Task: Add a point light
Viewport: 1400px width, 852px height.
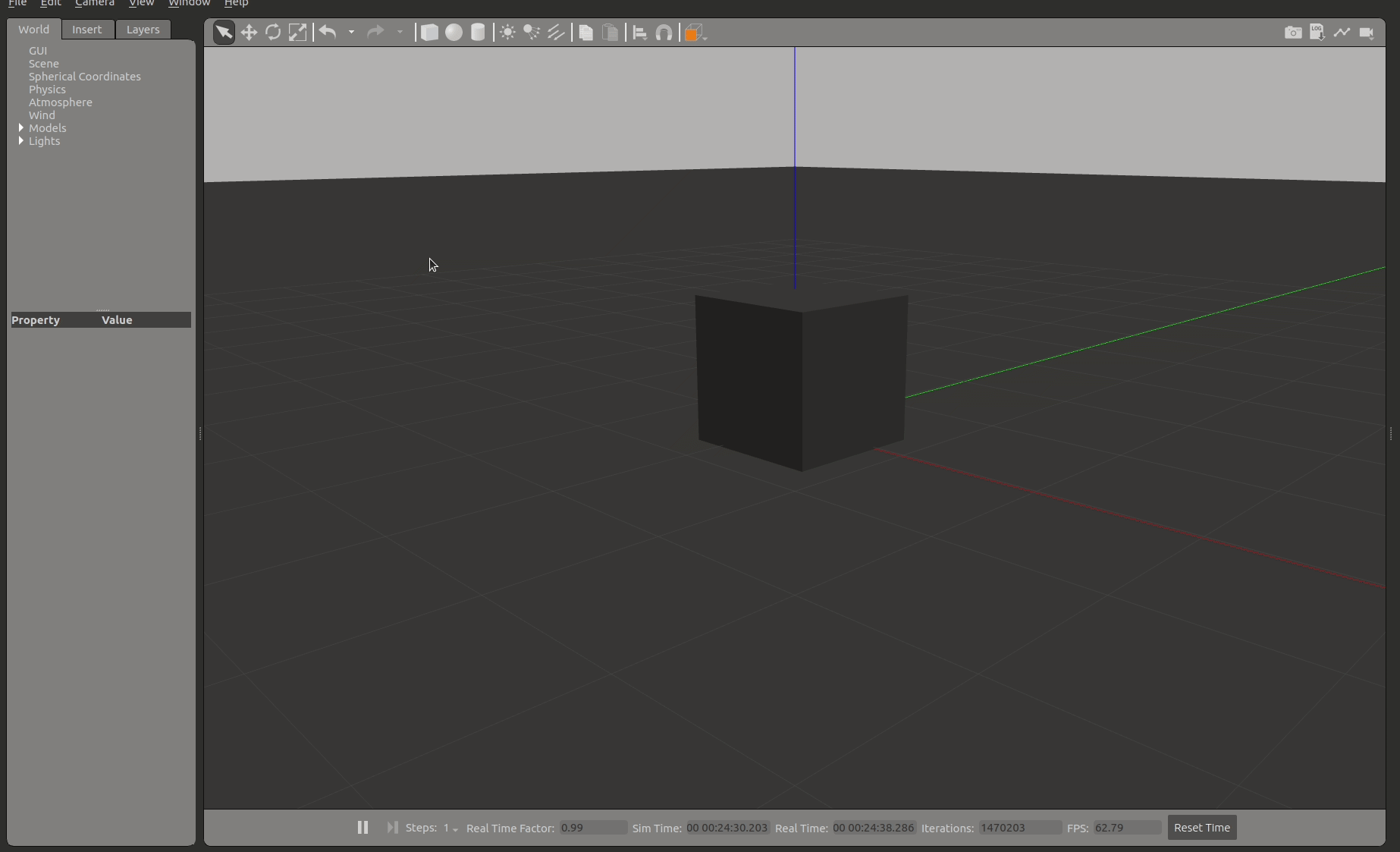Action: click(507, 32)
